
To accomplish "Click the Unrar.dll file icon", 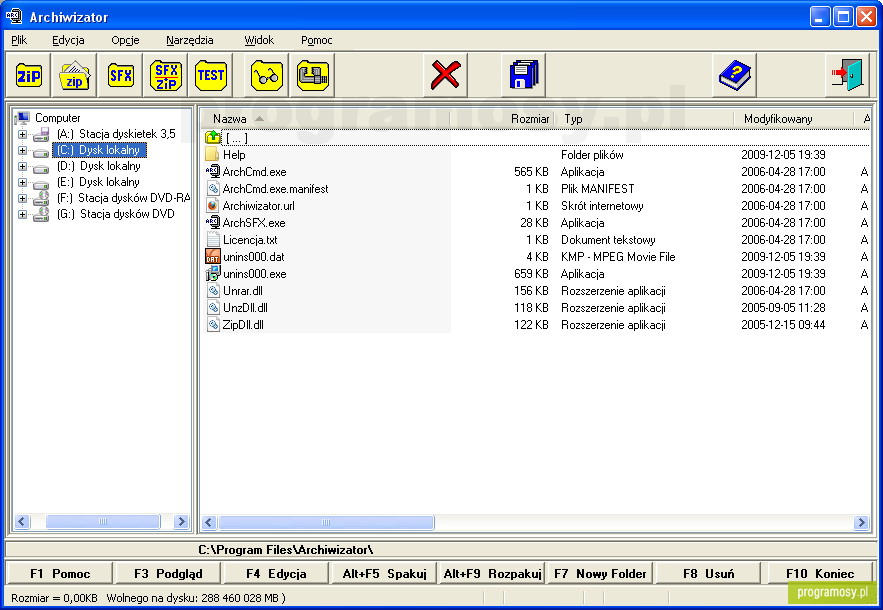I will point(212,291).
